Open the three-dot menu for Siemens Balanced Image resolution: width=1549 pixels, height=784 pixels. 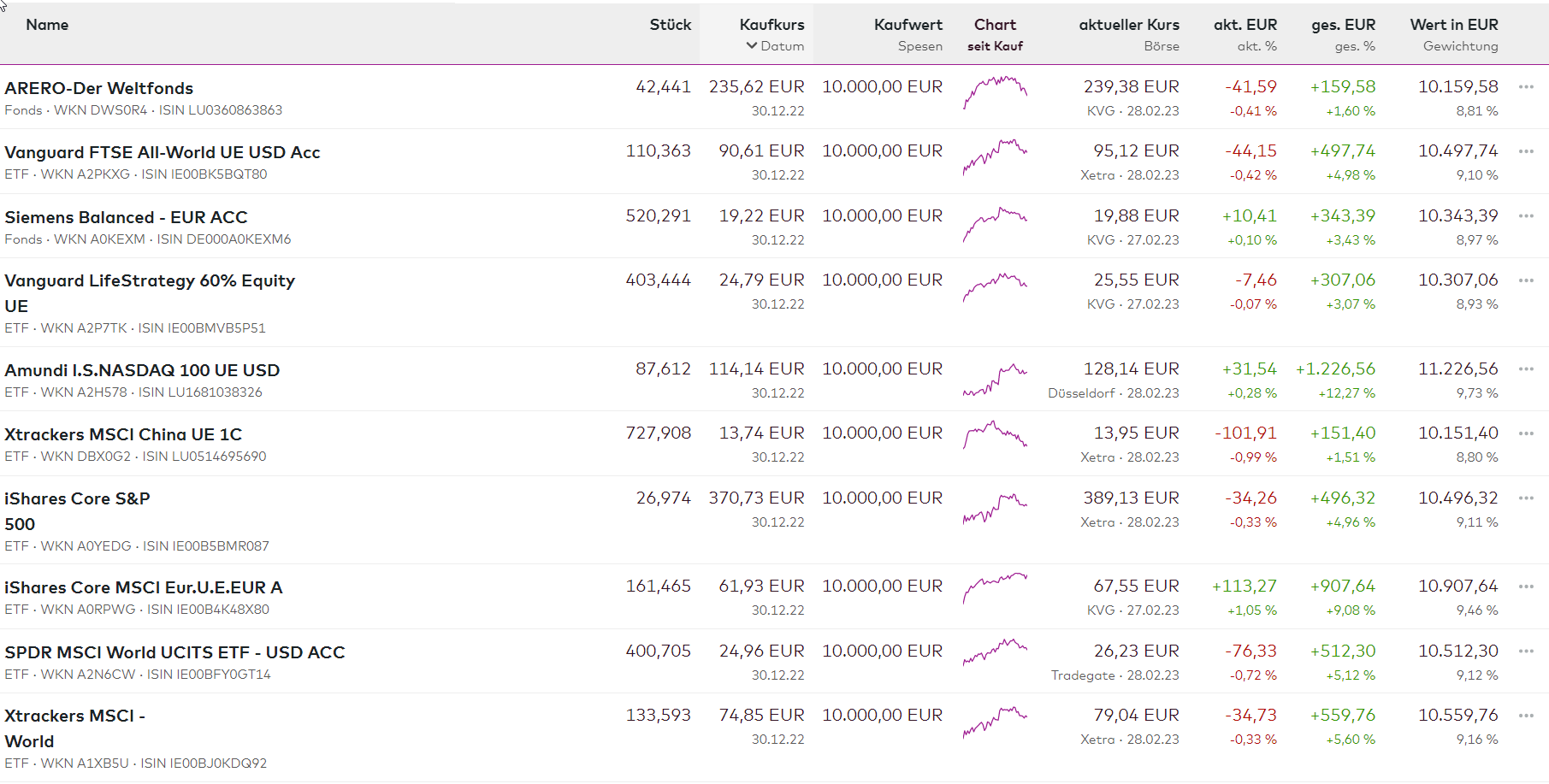(x=1526, y=216)
